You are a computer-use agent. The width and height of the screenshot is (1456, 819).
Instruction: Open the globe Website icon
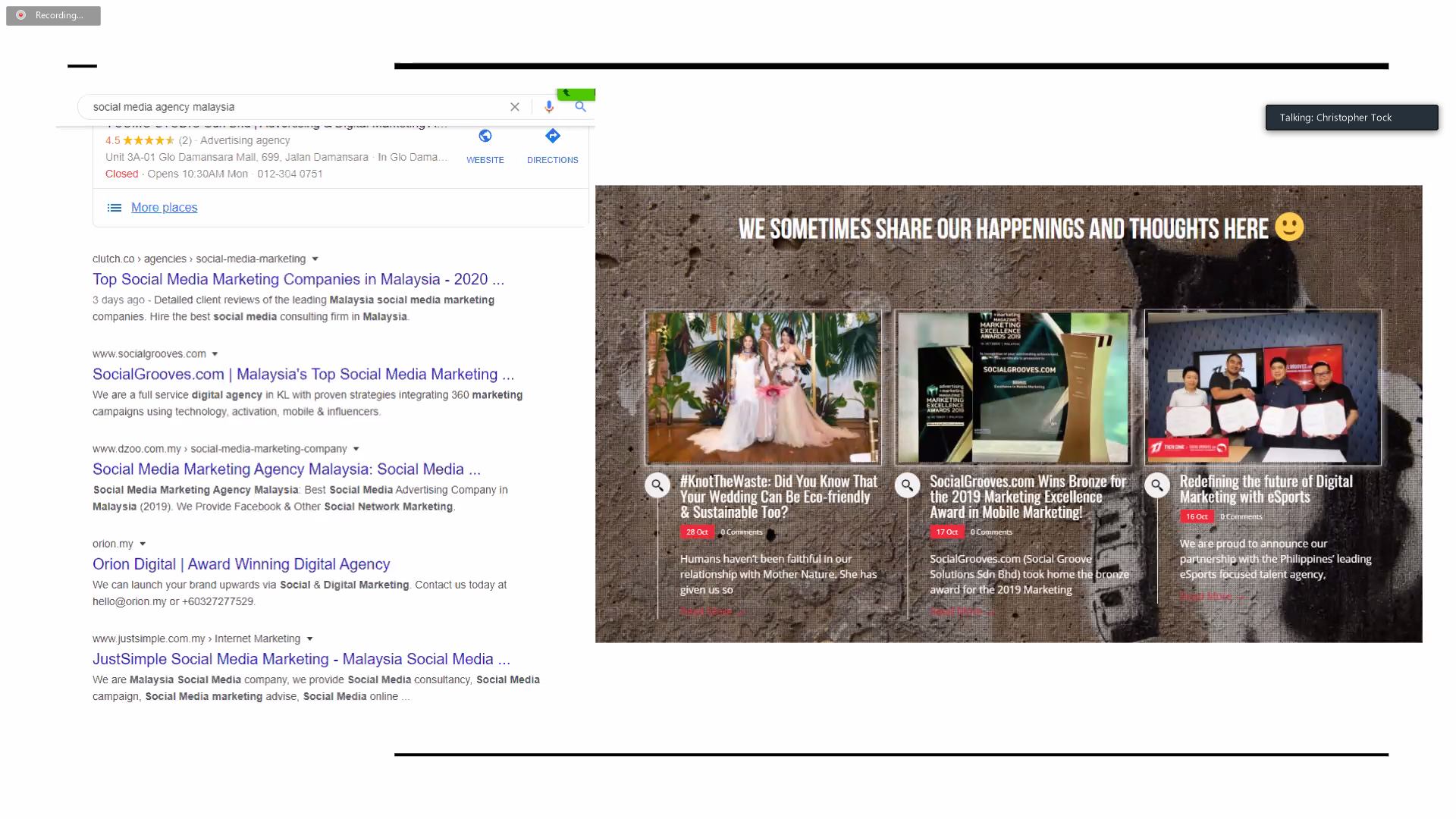(485, 136)
